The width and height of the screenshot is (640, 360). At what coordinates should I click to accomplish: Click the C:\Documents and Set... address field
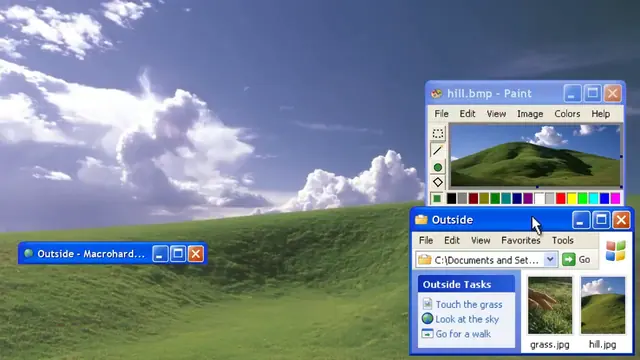tap(487, 260)
